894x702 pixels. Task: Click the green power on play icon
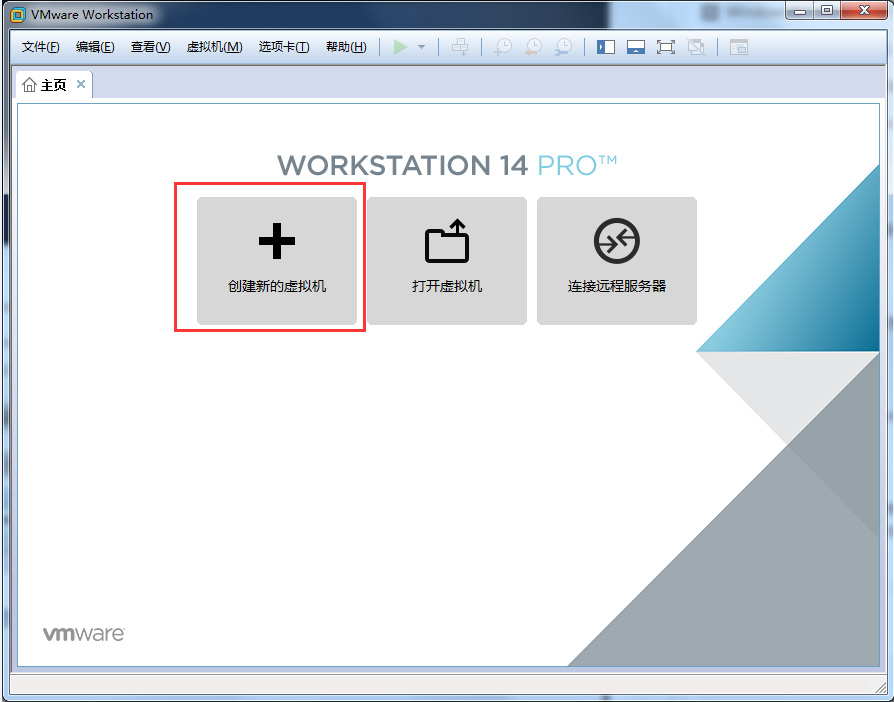(x=400, y=47)
